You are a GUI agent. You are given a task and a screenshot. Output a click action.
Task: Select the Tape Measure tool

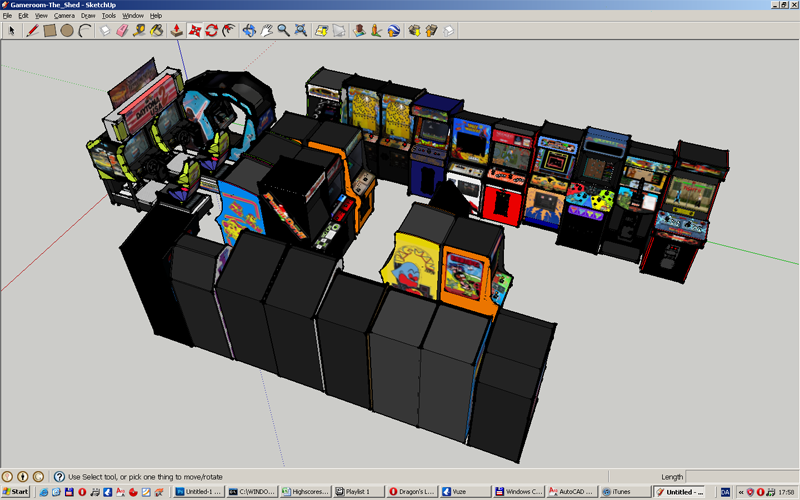(139, 31)
